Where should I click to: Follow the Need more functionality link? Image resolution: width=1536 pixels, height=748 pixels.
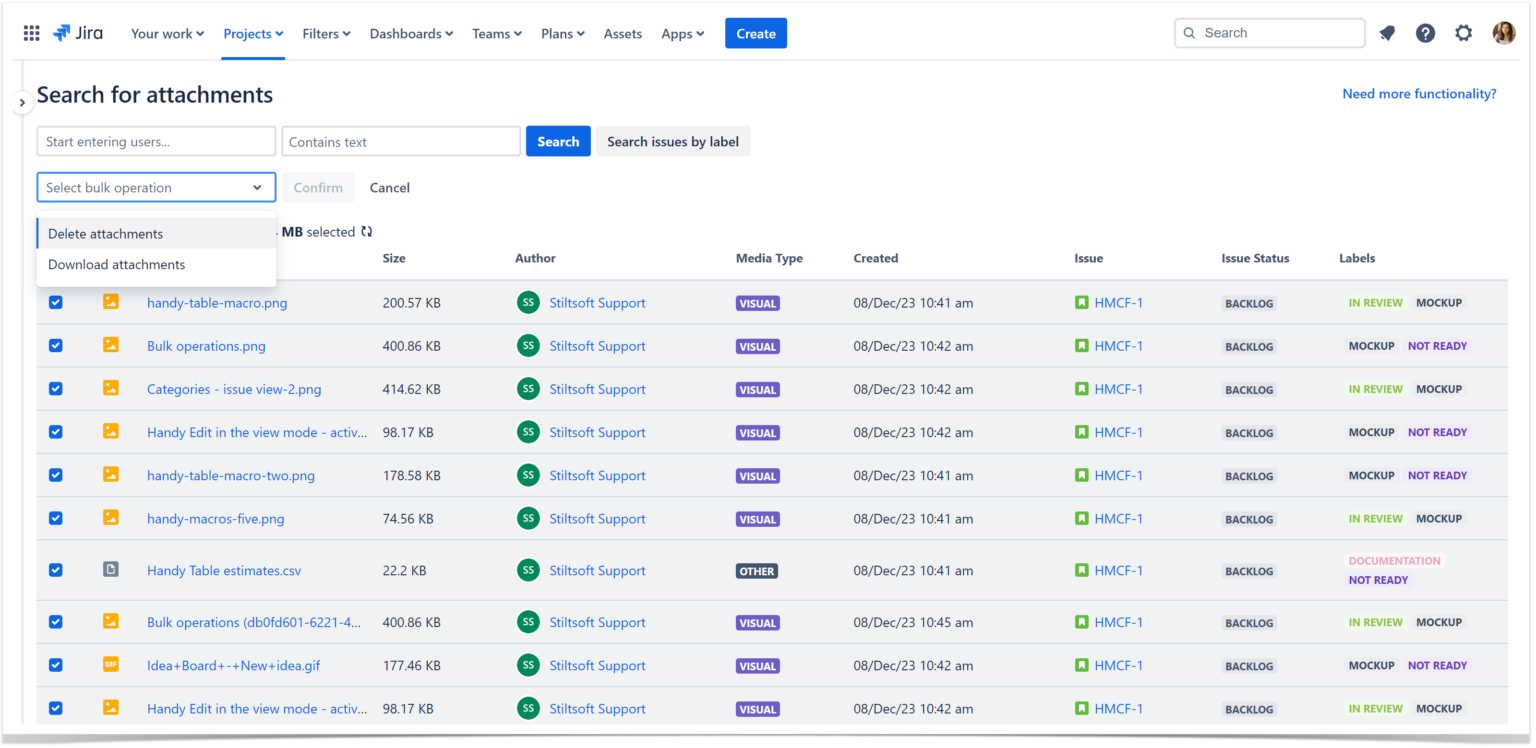[x=1419, y=93]
